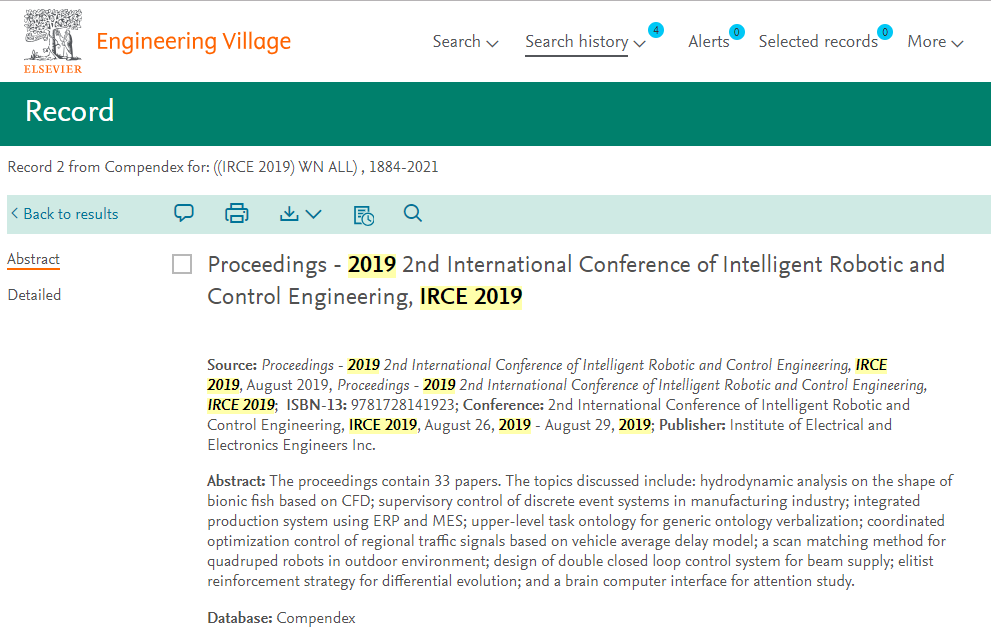991x643 pixels.
Task: Expand the download options chevron
Action: [313, 214]
